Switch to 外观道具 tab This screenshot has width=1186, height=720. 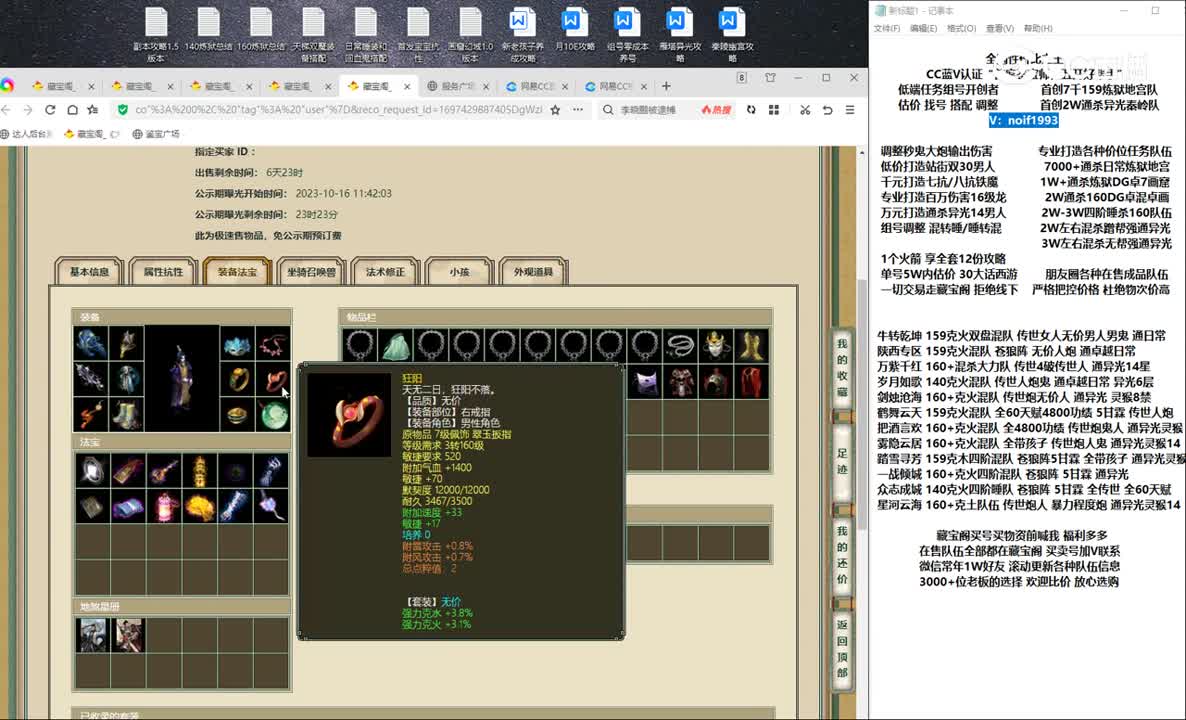533,272
